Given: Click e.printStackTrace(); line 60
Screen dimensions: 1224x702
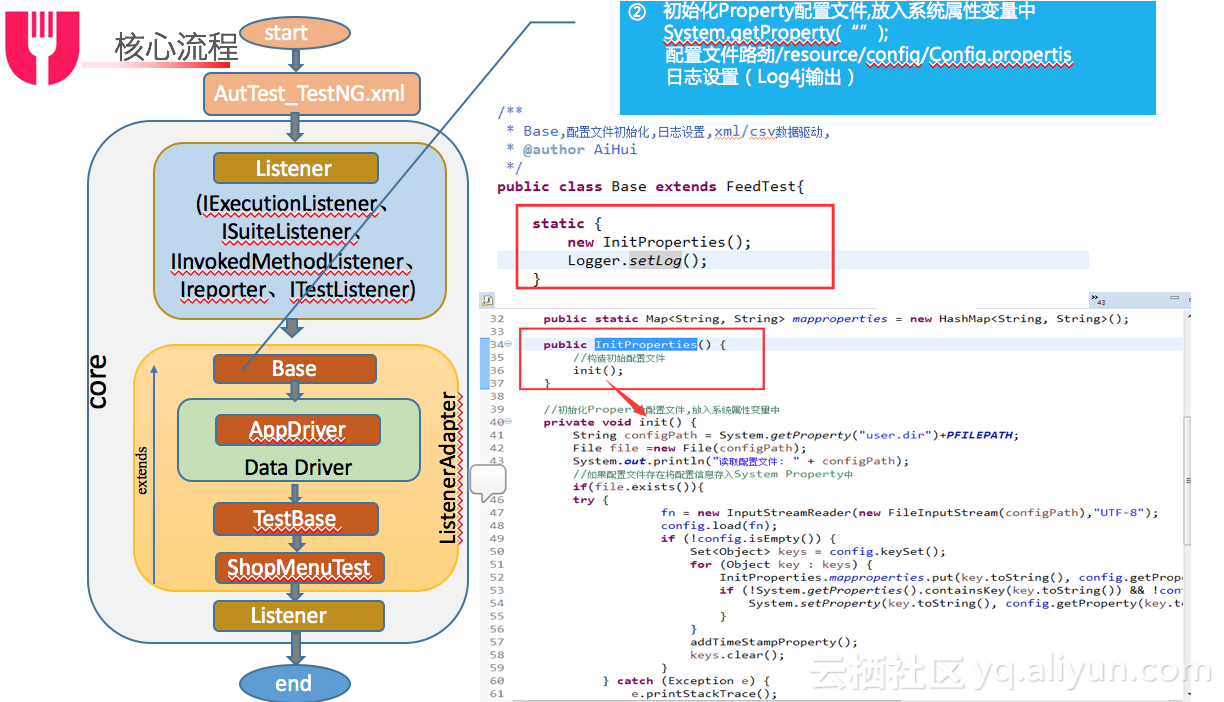Looking at the screenshot, I should 704,693.
